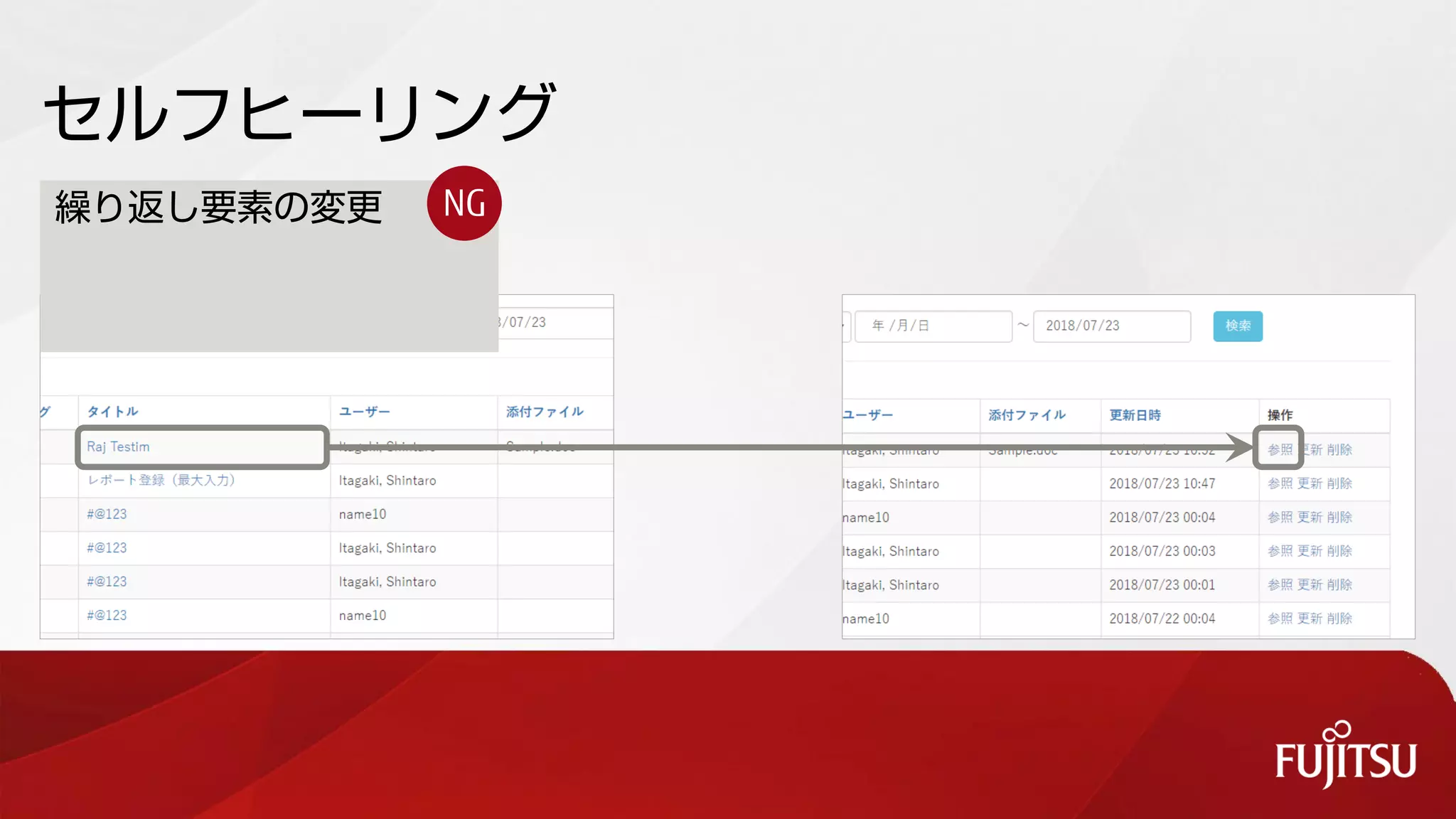This screenshot has width=1456, height=819.
Task: Click 削除 in the 2018/07/23 00:01 row
Action: [x=1339, y=585]
